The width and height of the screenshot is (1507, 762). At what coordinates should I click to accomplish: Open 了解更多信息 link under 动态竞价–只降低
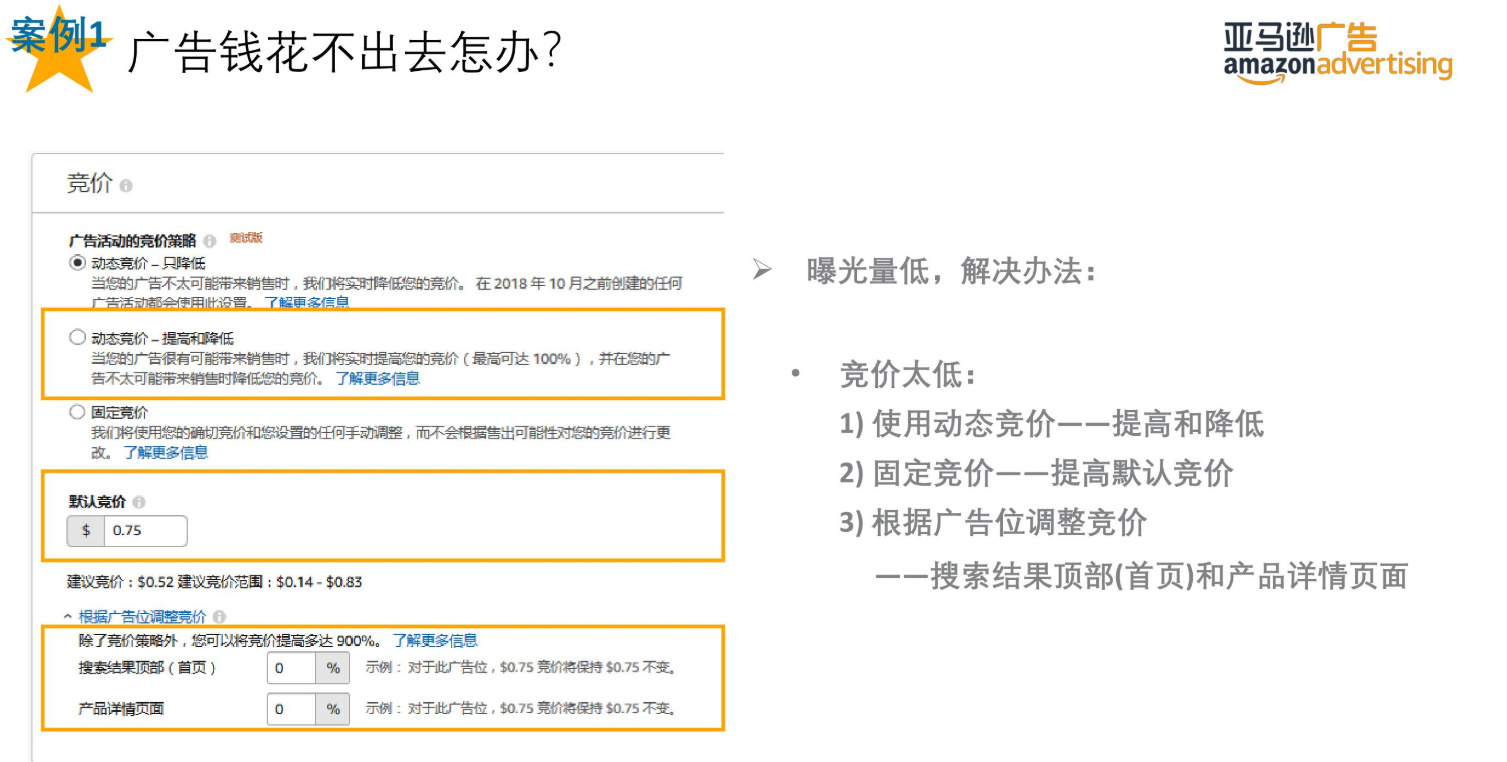pyautogui.click(x=306, y=302)
